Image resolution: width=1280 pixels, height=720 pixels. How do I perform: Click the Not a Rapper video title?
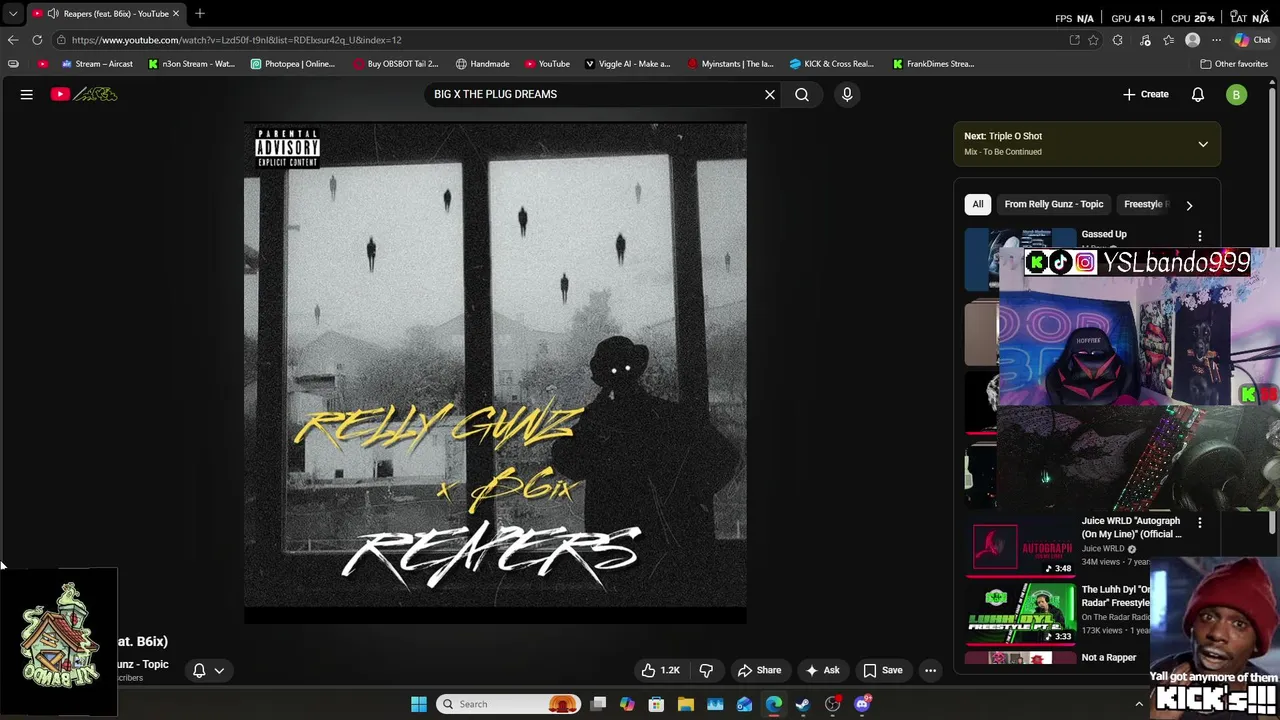click(x=1109, y=657)
